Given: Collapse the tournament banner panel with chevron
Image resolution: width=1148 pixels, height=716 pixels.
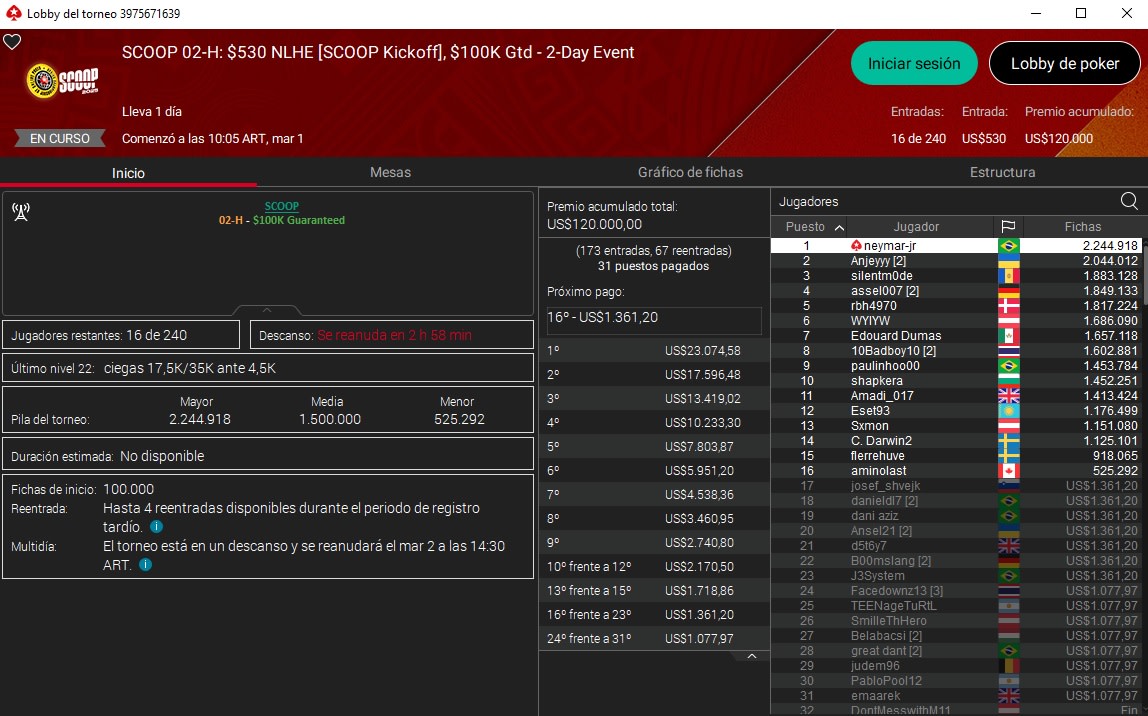Looking at the screenshot, I should (267, 310).
